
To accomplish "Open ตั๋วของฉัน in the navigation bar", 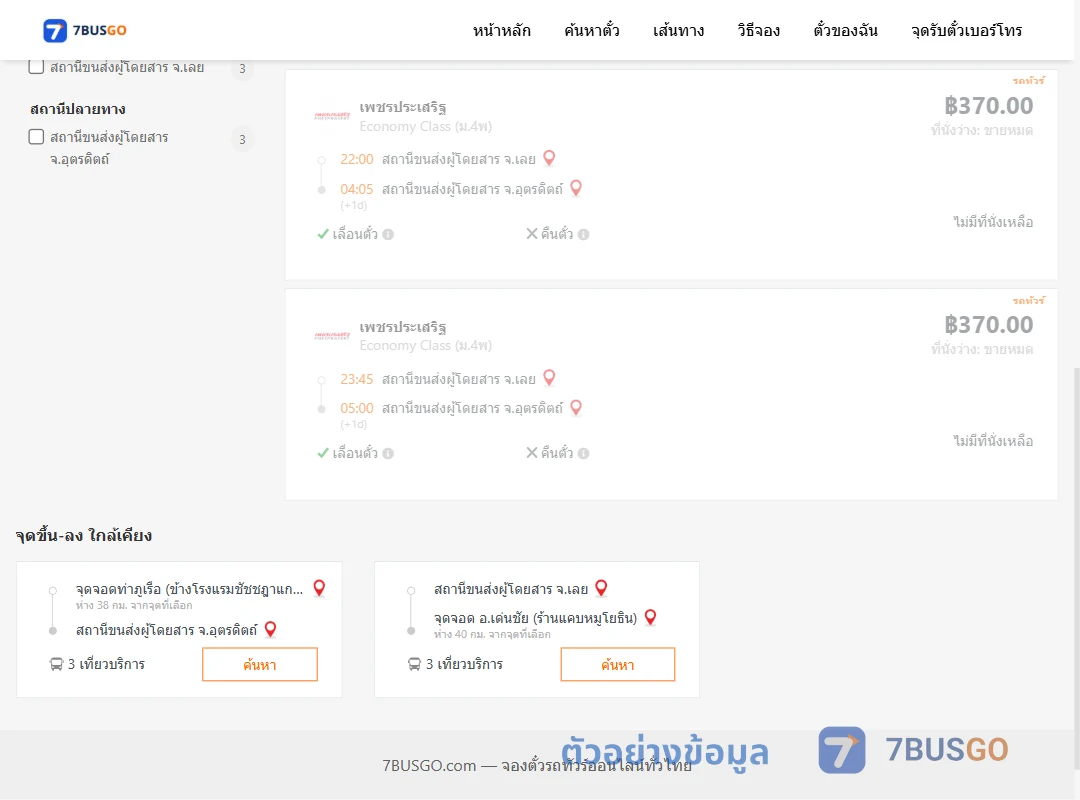I will point(845,31).
